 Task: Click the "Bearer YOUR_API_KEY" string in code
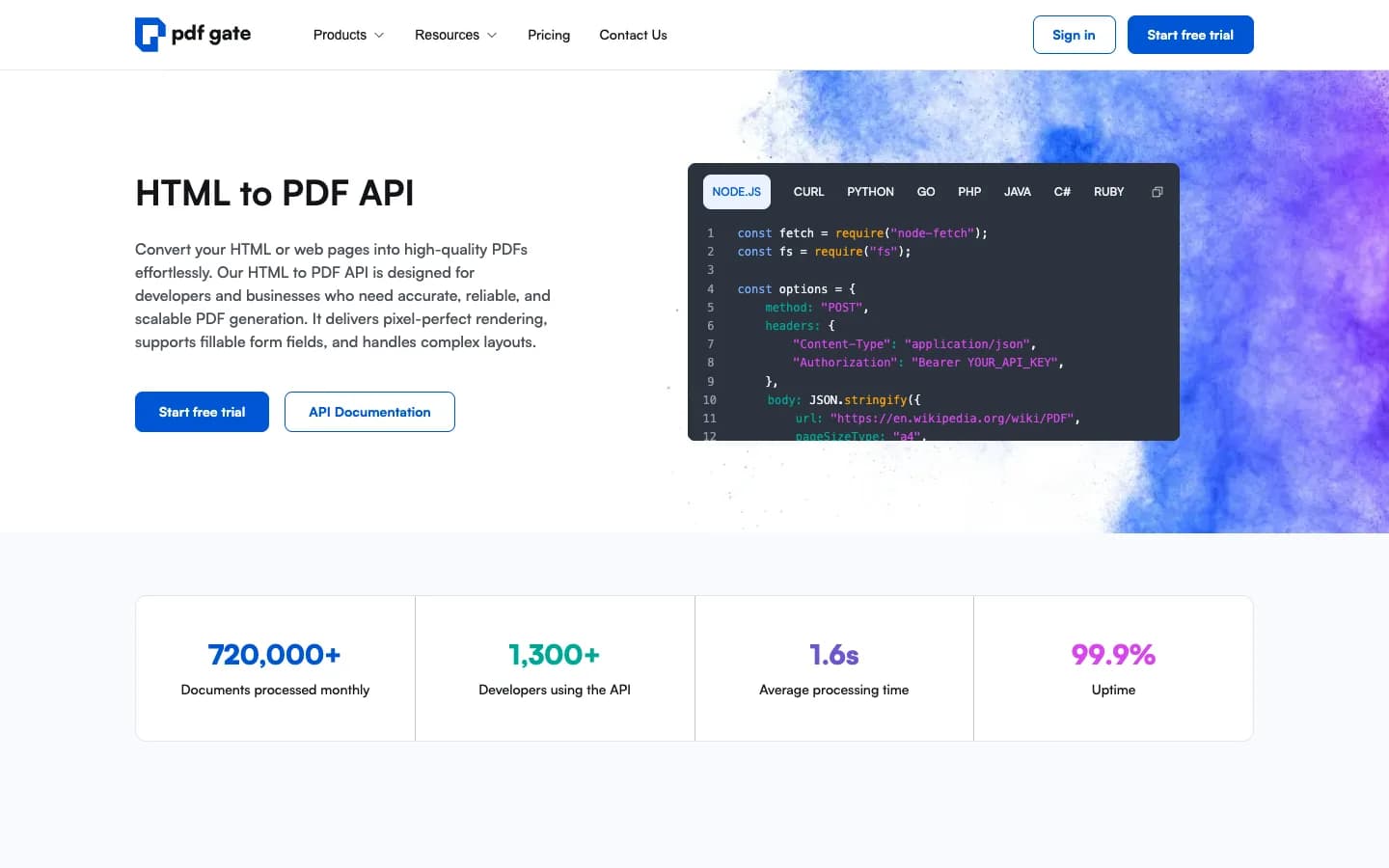985,363
